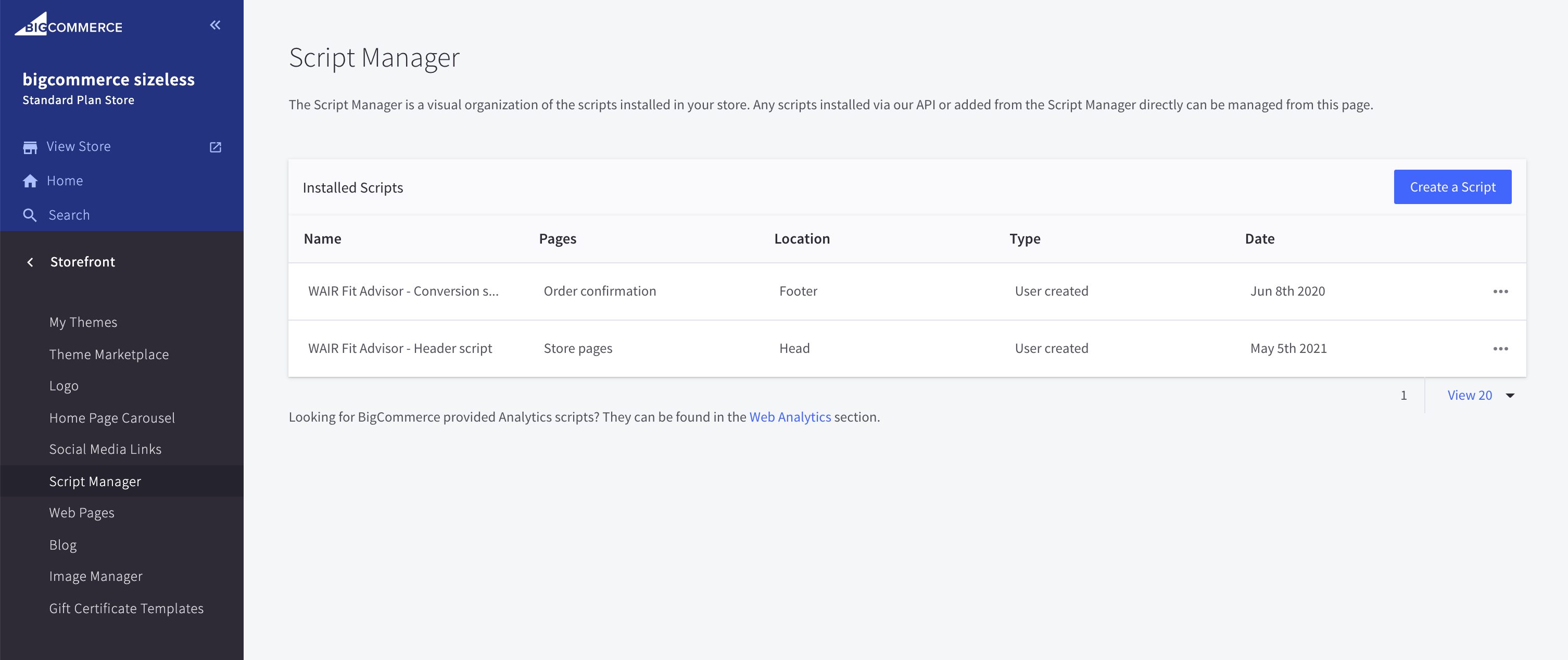Image resolution: width=1568 pixels, height=660 pixels.
Task: Click the Search magnifier icon
Action: (x=30, y=215)
